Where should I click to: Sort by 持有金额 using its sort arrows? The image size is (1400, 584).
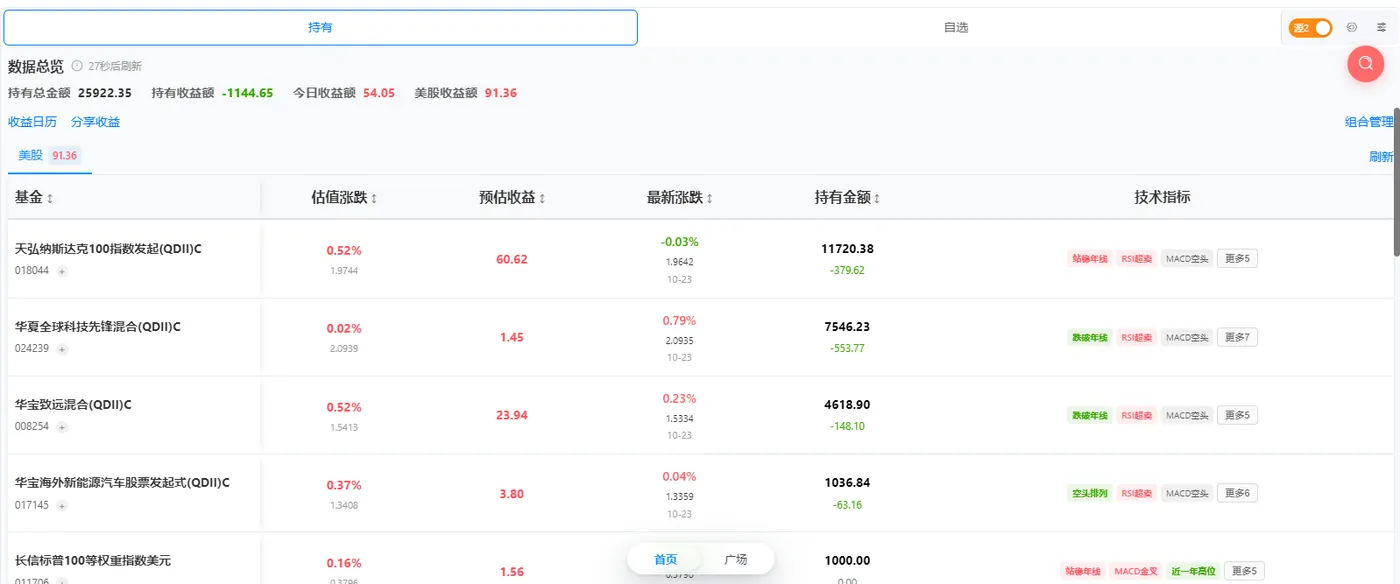(x=877, y=198)
